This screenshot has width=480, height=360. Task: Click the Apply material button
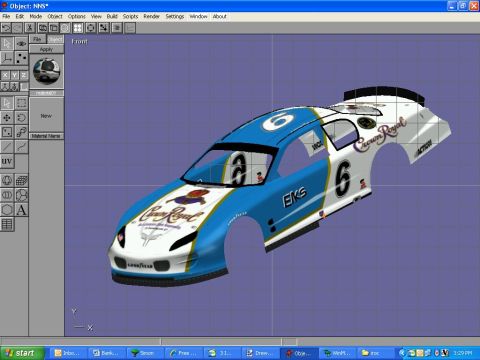(x=46, y=49)
